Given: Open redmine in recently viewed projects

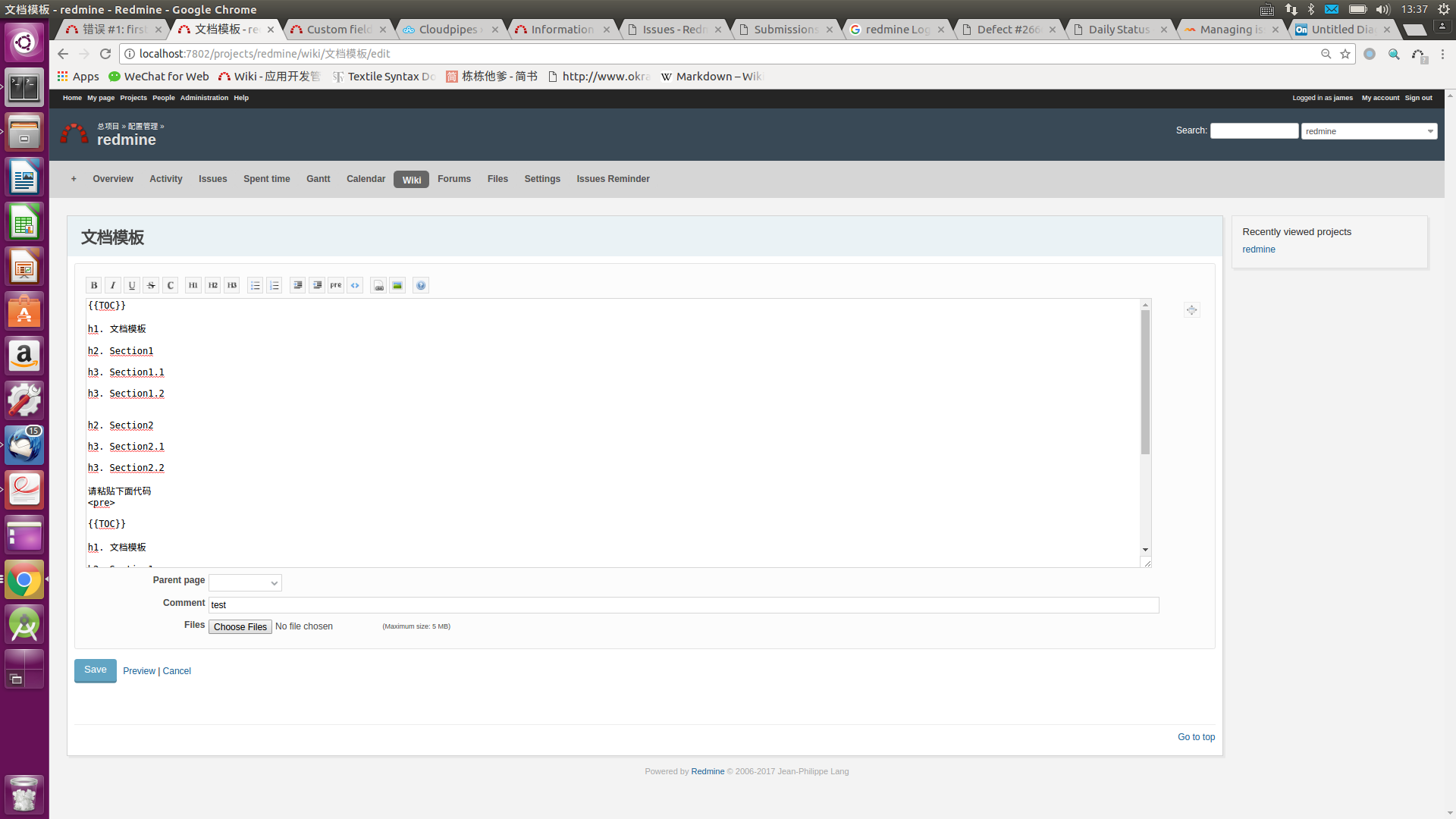Looking at the screenshot, I should 1259,249.
